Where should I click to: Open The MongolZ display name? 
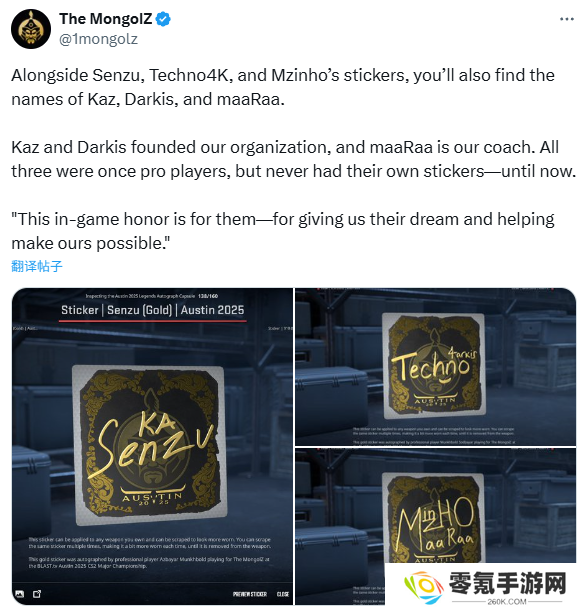pyautogui.click(x=106, y=19)
